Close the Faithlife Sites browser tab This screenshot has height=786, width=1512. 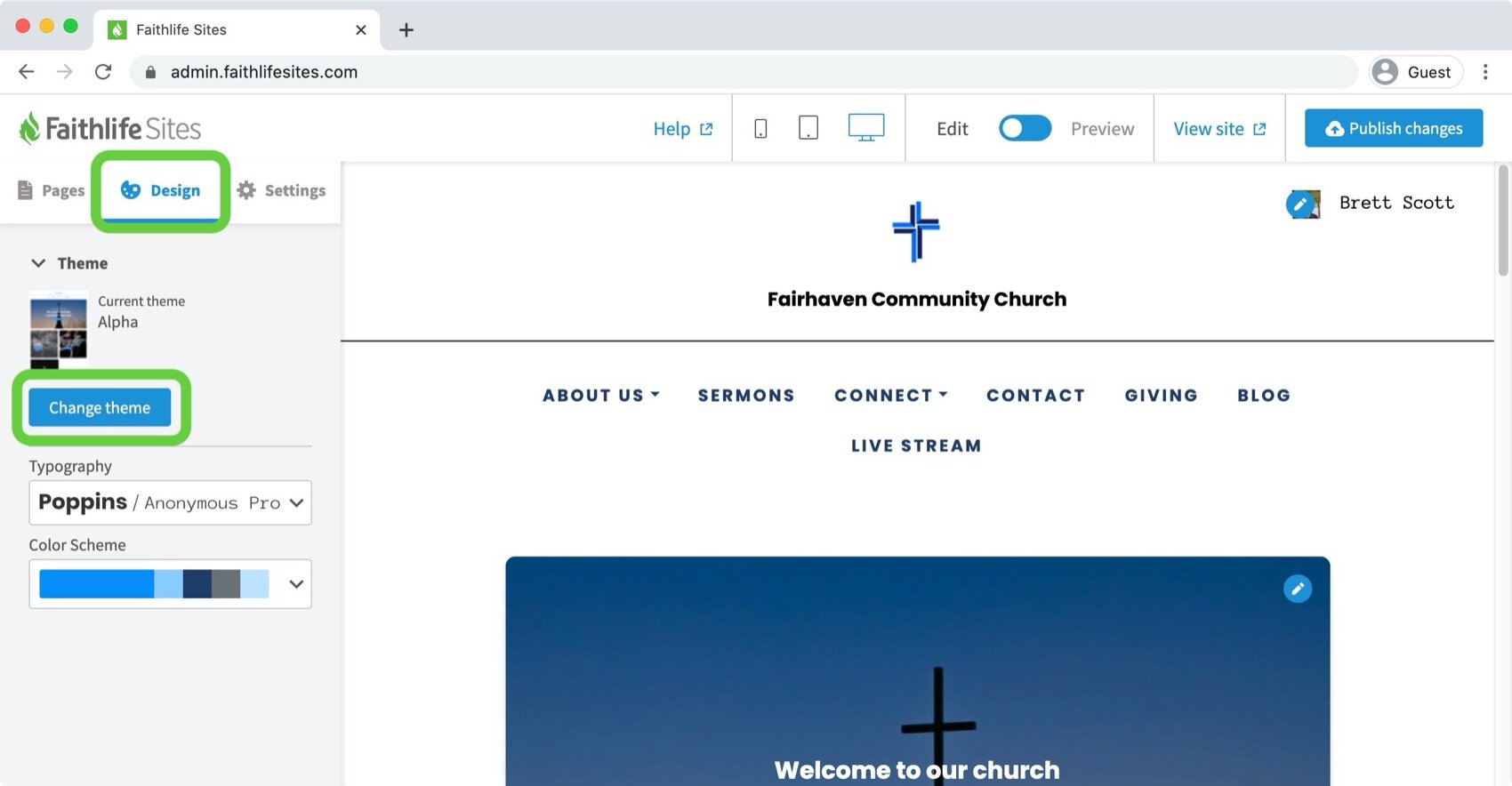[x=361, y=30]
